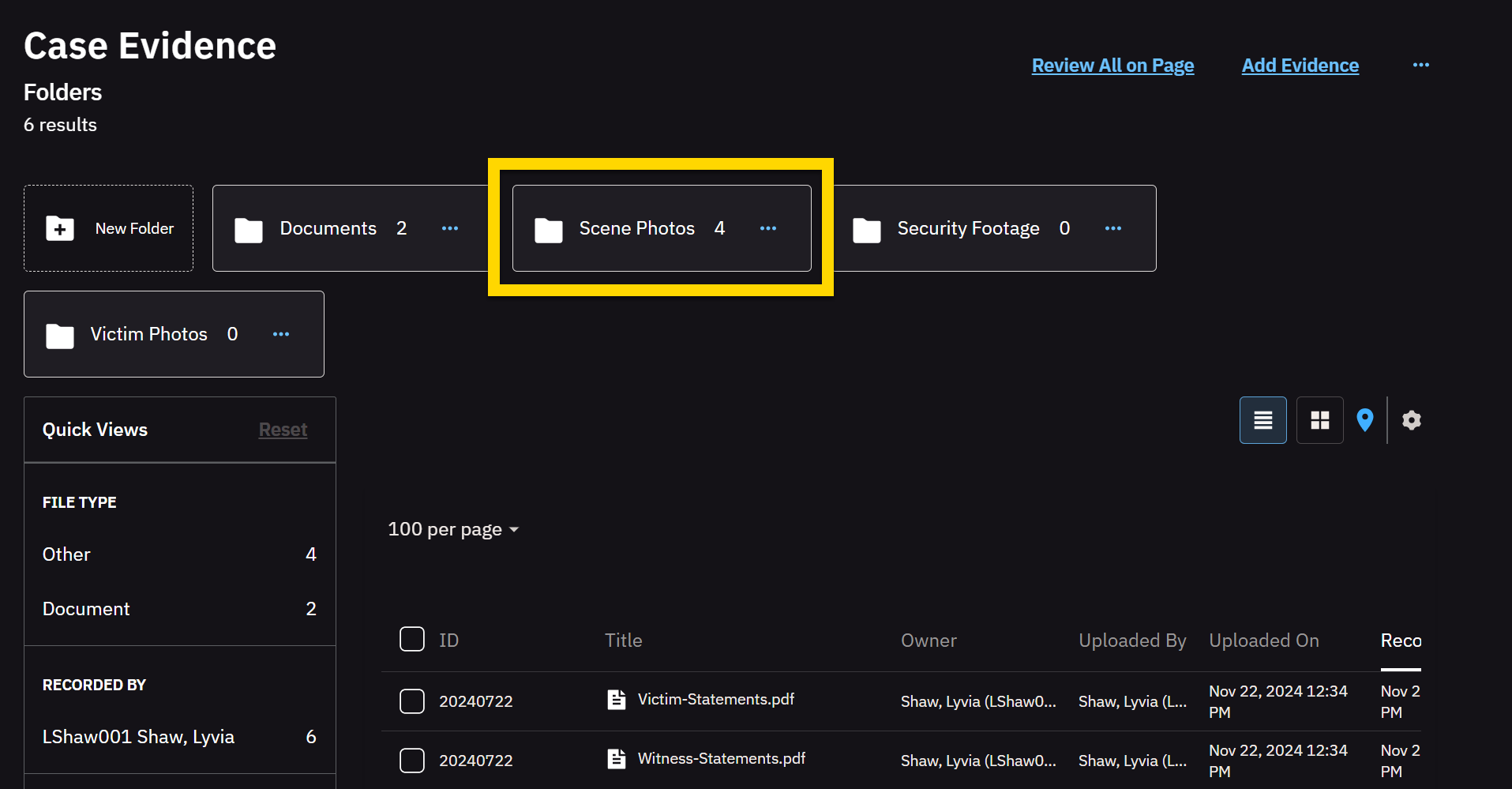Open Documents folder options menu

coord(450,228)
